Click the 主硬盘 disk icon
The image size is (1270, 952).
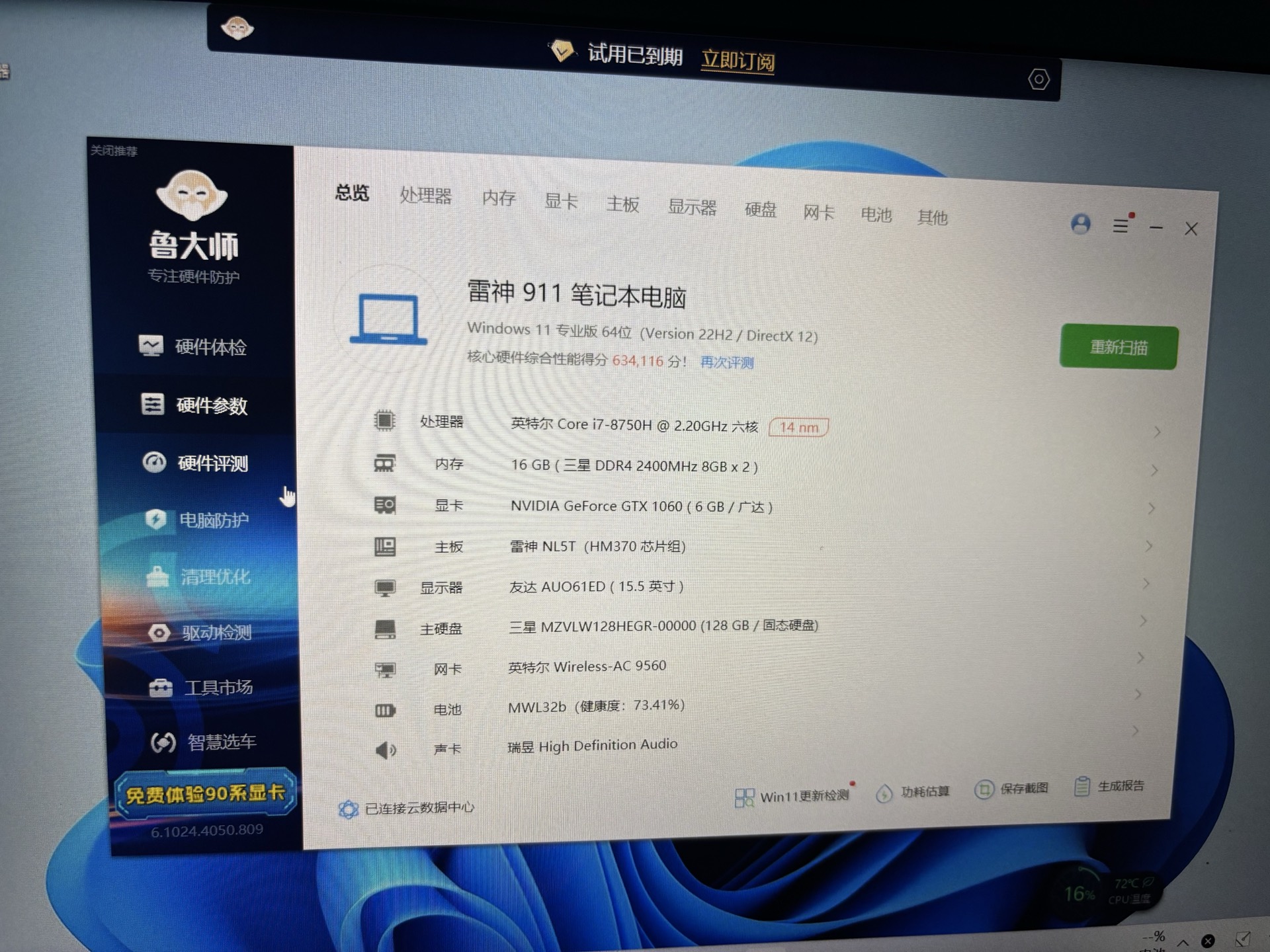tap(385, 629)
